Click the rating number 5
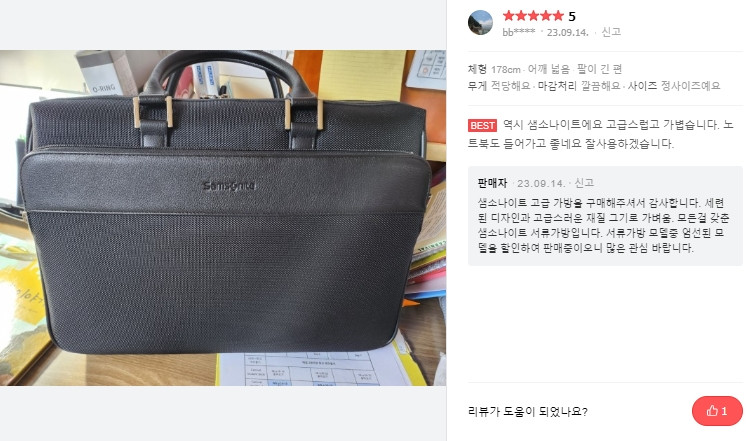 [572, 16]
